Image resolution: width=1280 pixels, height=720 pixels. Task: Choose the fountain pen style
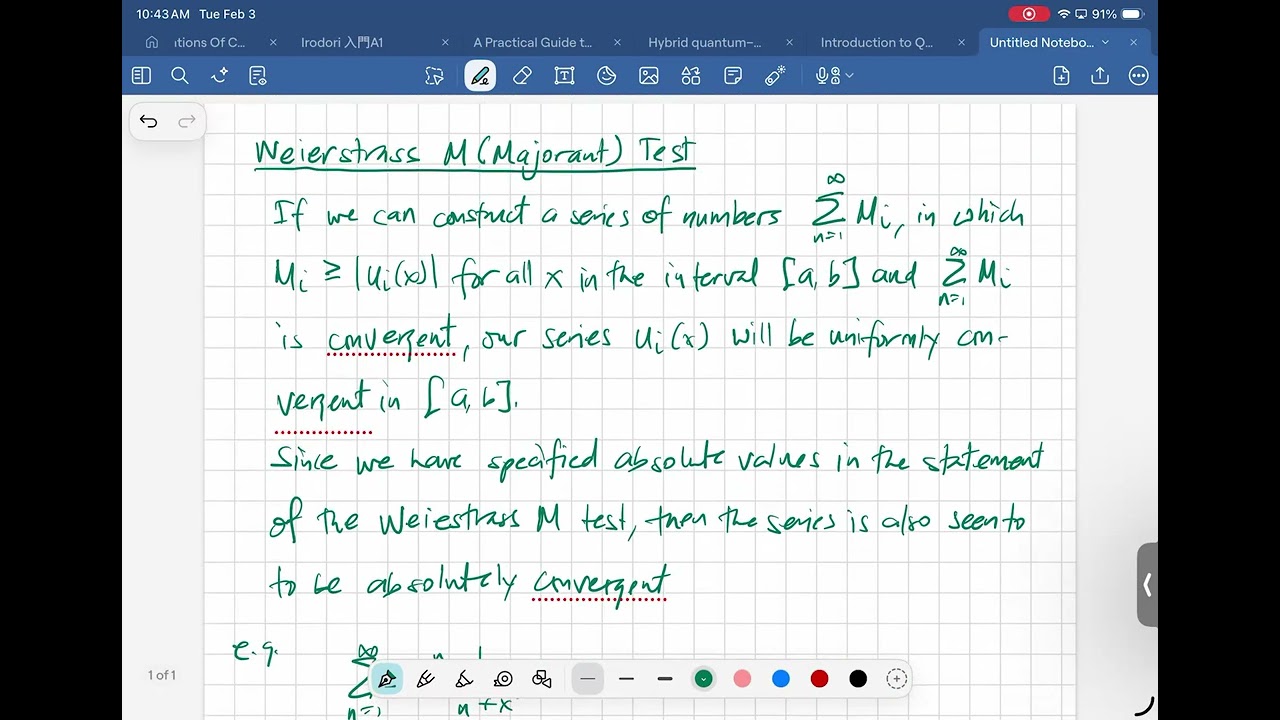tap(387, 680)
